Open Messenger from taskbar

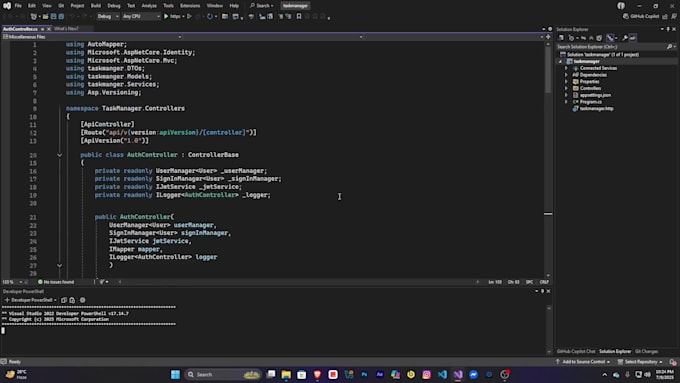[x=473, y=374]
